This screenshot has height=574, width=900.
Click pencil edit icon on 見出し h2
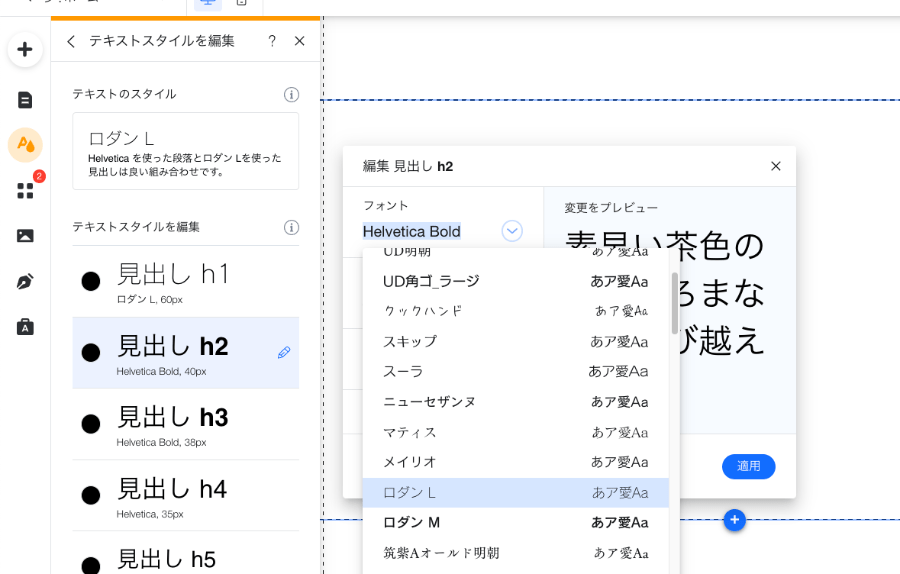pyautogui.click(x=284, y=352)
